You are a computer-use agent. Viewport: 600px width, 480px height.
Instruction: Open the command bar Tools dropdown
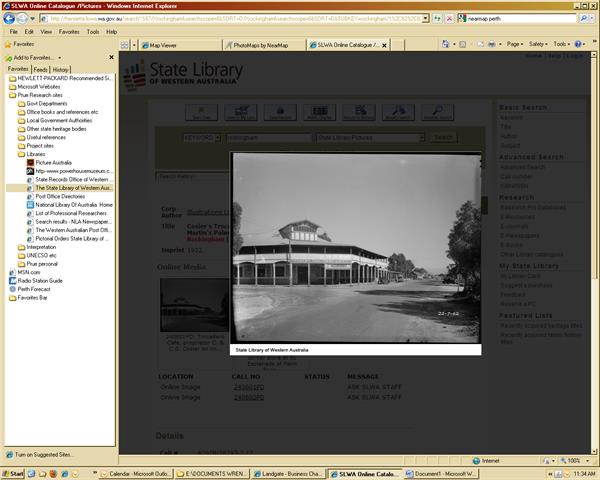(x=561, y=44)
